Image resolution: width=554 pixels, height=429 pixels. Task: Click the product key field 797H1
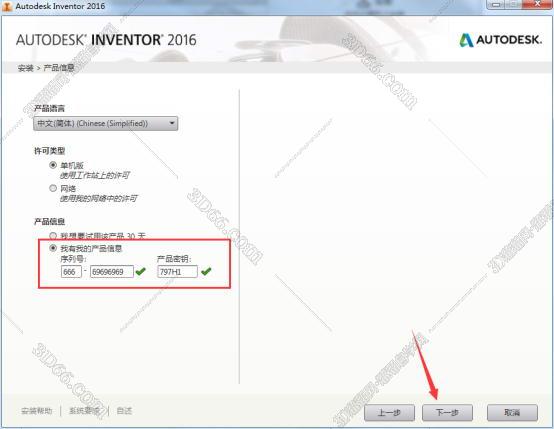177,272
